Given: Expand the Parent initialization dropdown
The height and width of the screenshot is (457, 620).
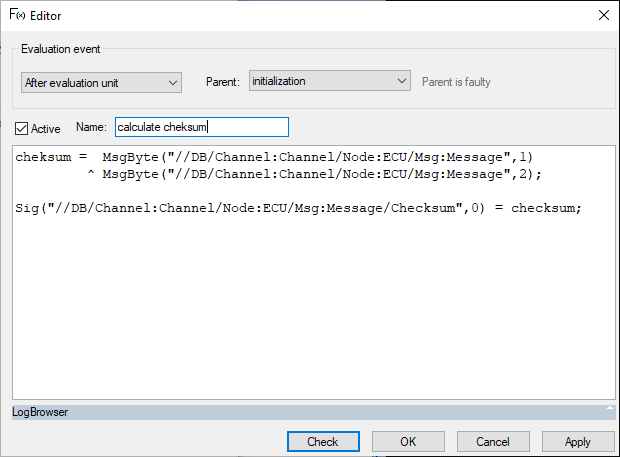Looking at the screenshot, I should pyautogui.click(x=329, y=81).
